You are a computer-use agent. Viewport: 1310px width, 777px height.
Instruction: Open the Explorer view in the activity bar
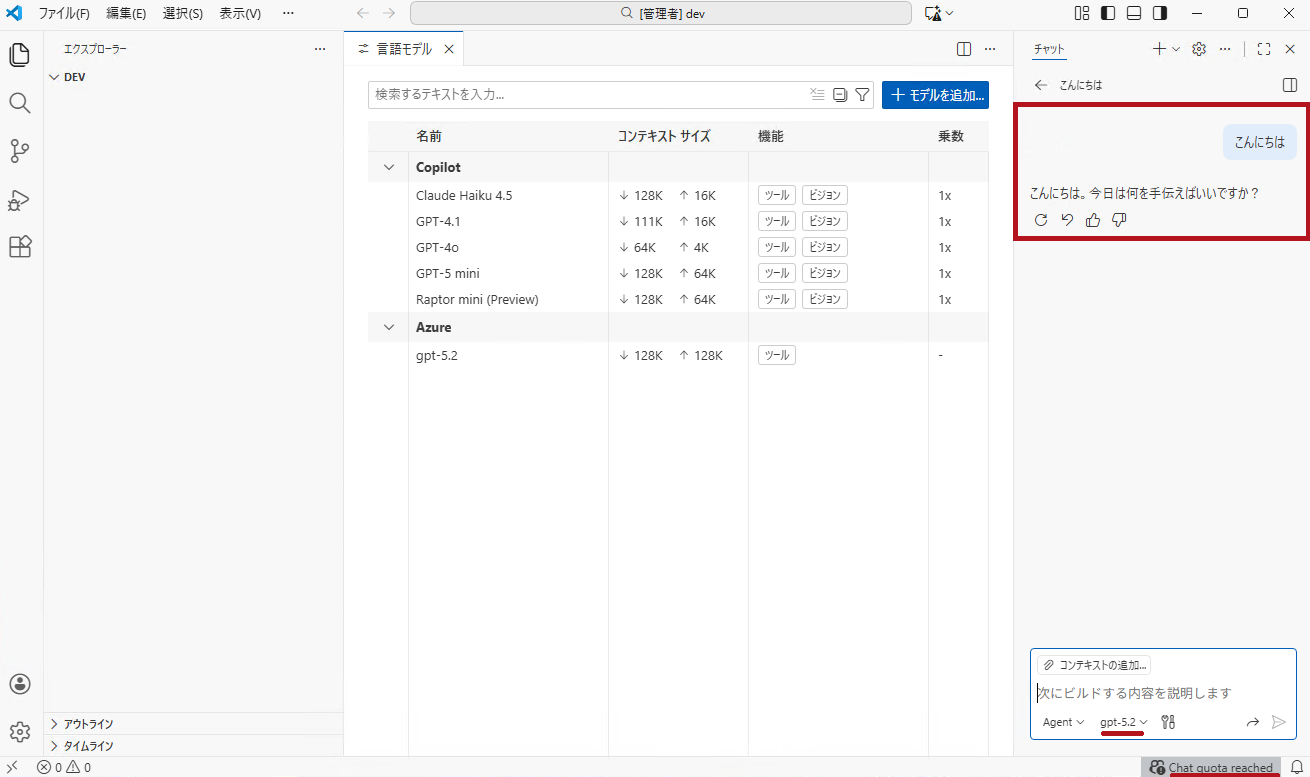19,55
